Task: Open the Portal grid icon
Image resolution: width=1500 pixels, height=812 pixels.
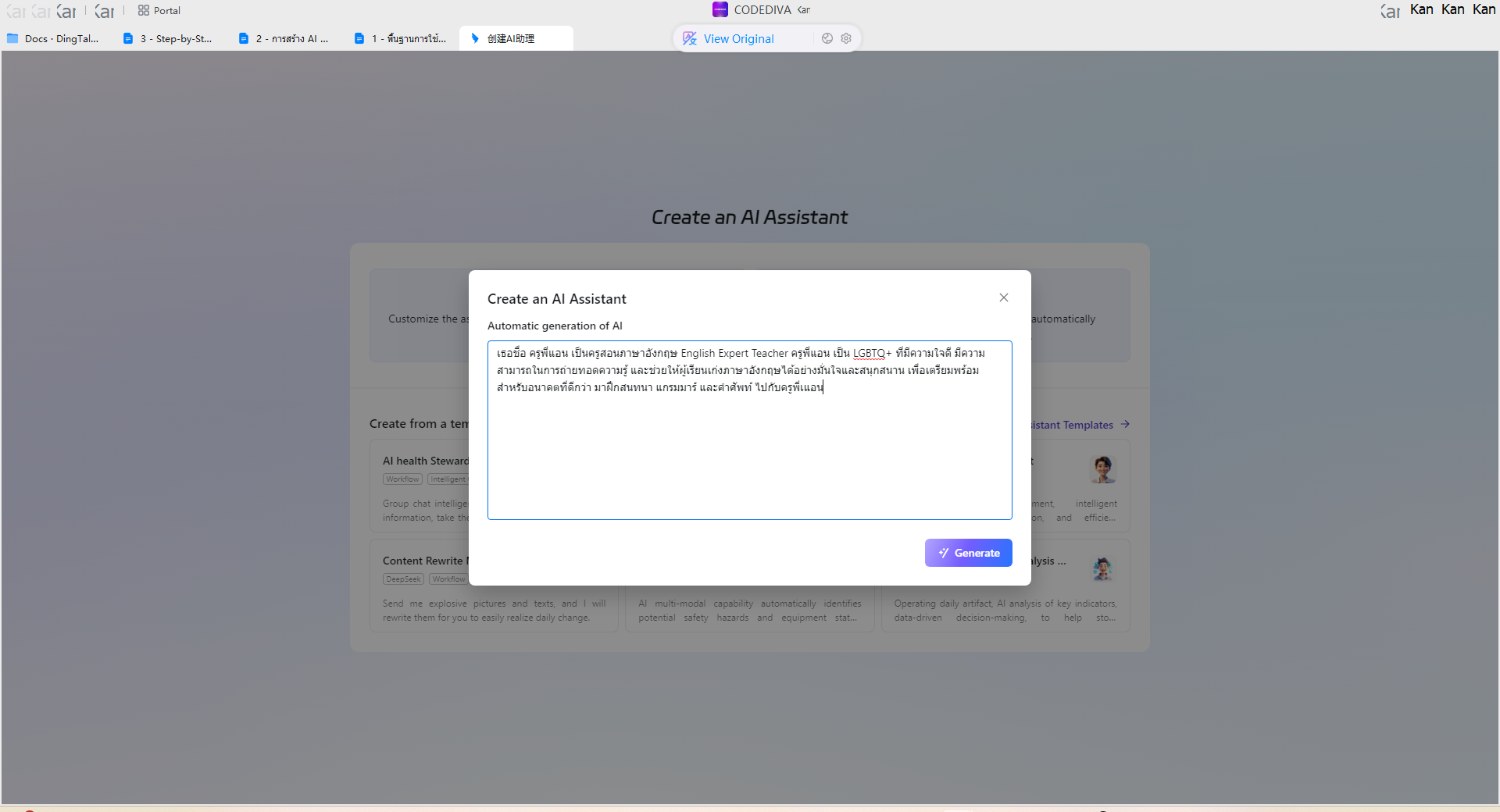Action: point(144,10)
